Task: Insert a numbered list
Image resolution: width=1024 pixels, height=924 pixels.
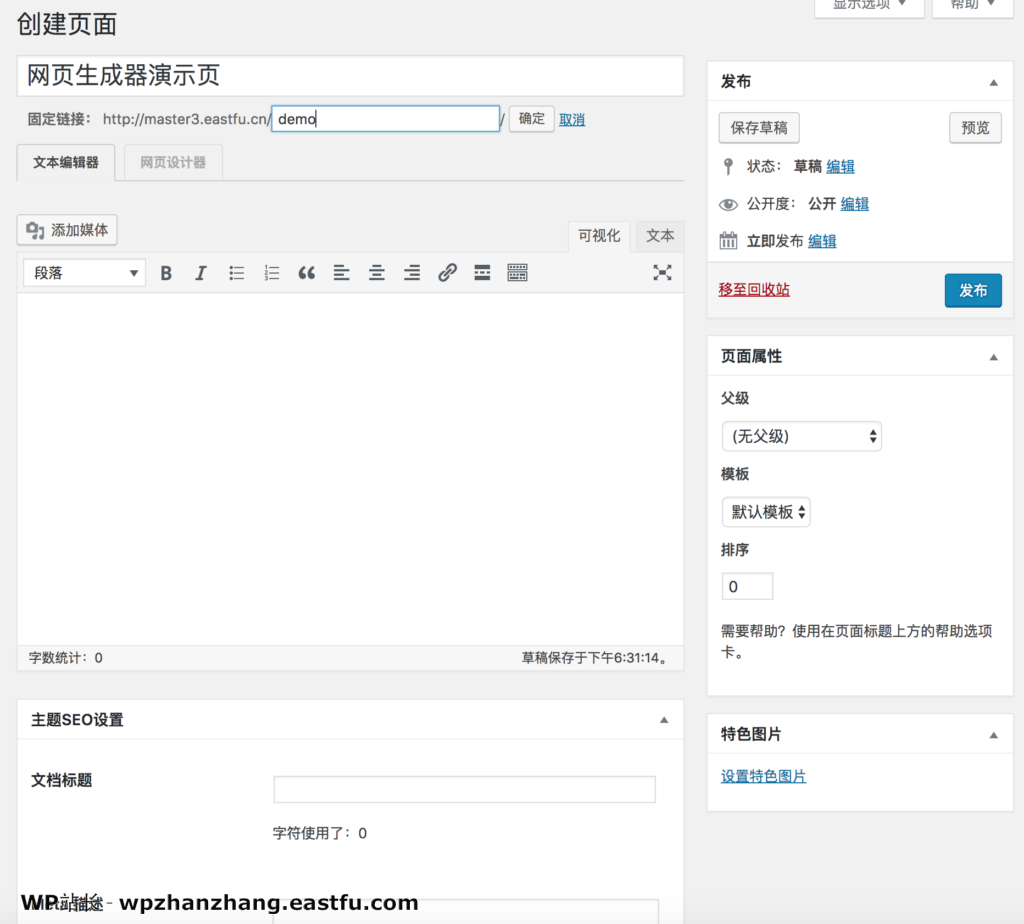Action: click(x=271, y=272)
